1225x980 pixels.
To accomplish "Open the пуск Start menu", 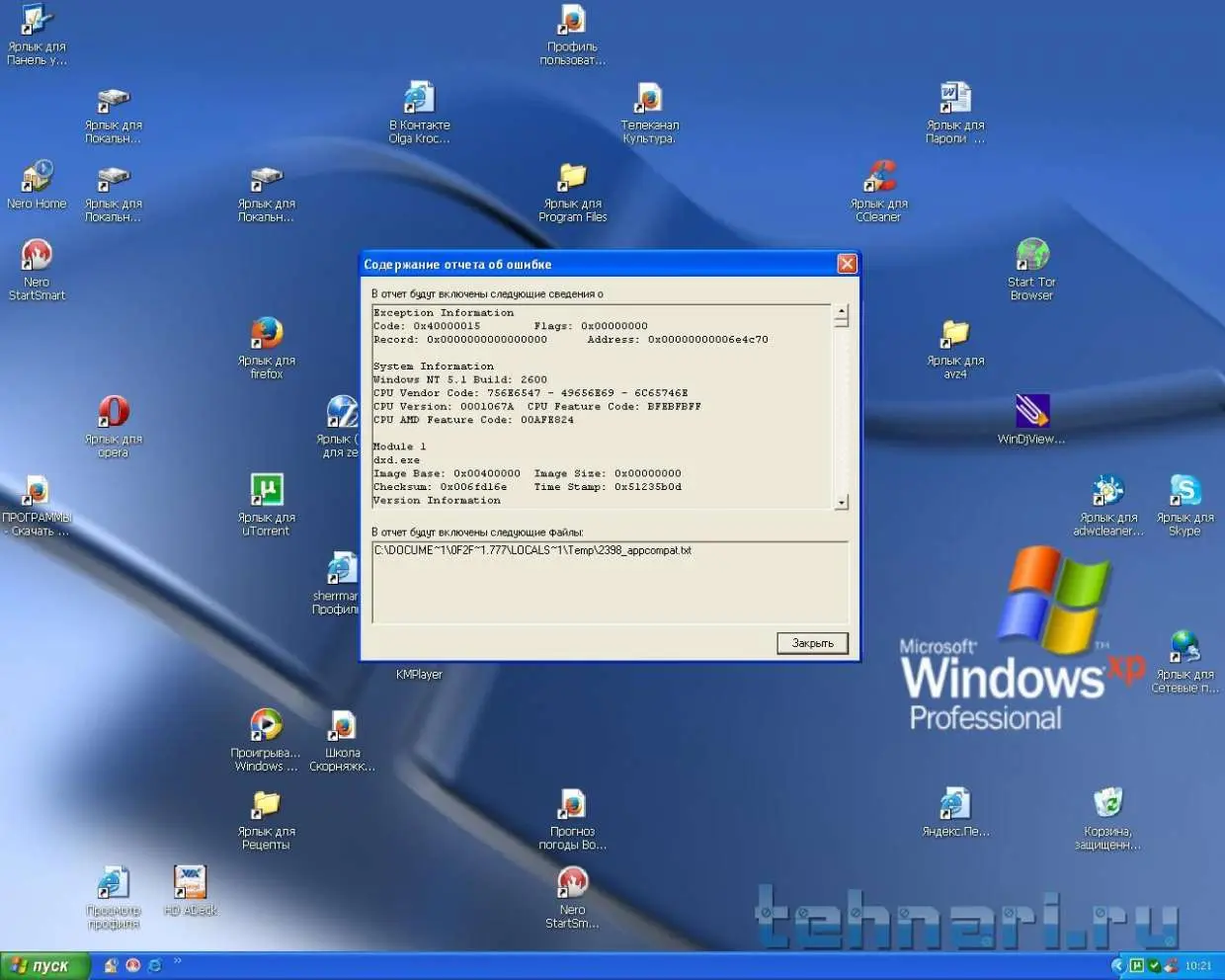I will 44,966.
